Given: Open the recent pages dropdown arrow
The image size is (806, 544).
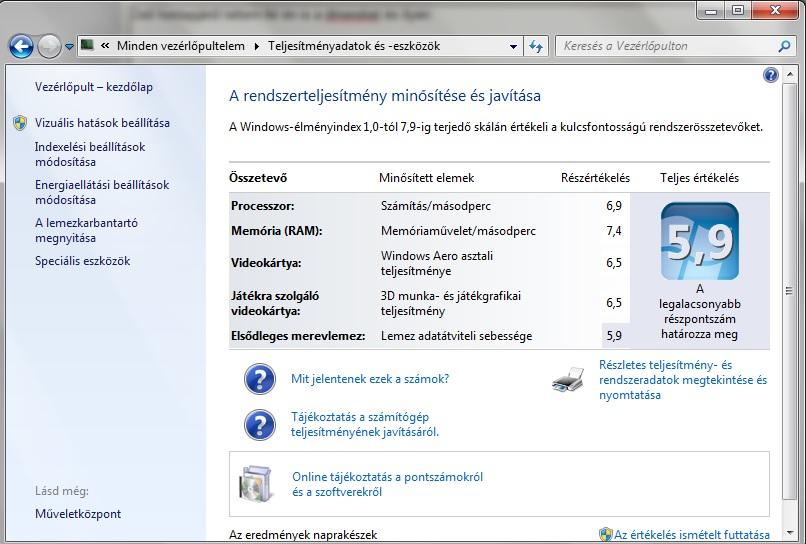Looking at the screenshot, I should pyautogui.click(x=69, y=47).
